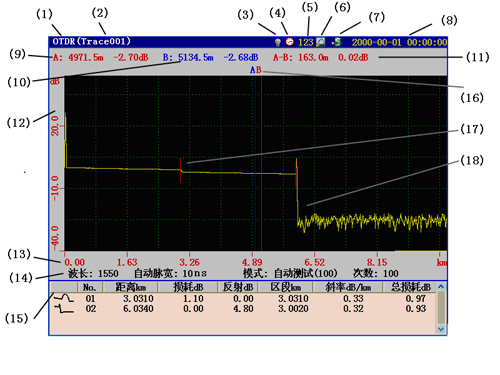The image size is (500, 375).
Task: Select event row 01 at 3.0310 km
Action: pyautogui.click(x=243, y=298)
